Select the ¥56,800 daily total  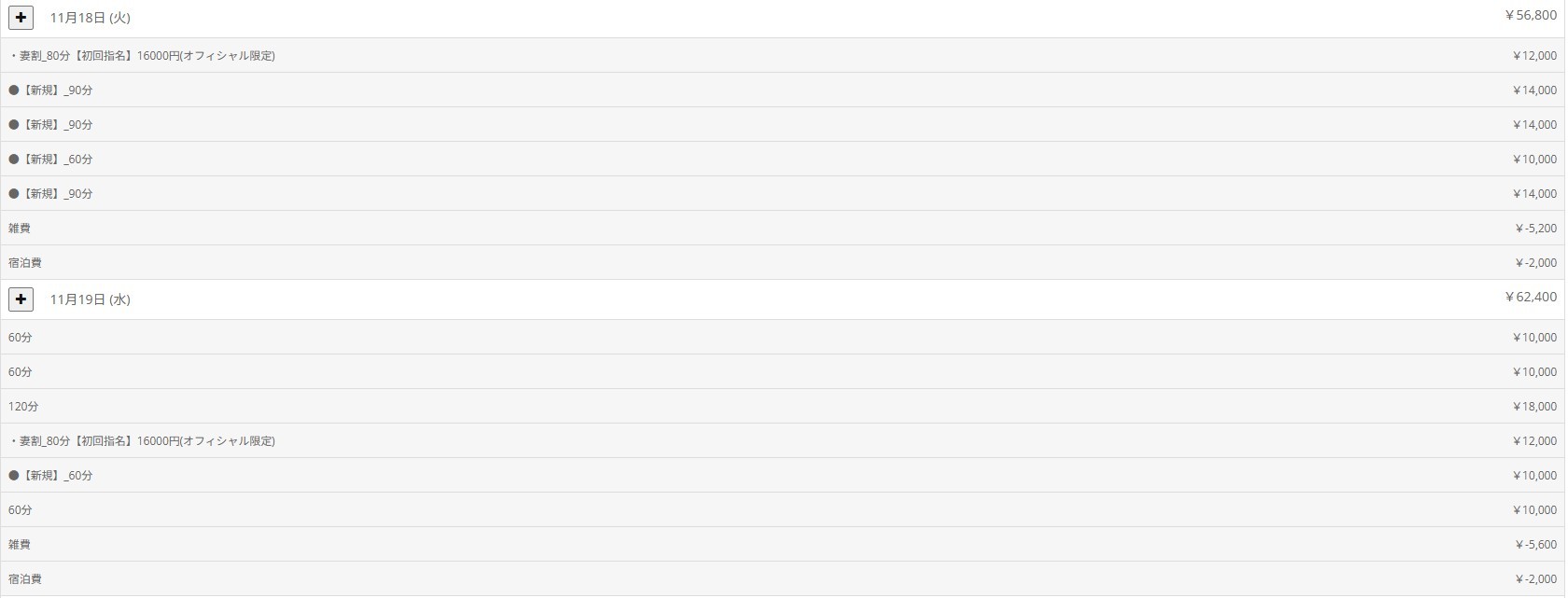tap(1531, 16)
